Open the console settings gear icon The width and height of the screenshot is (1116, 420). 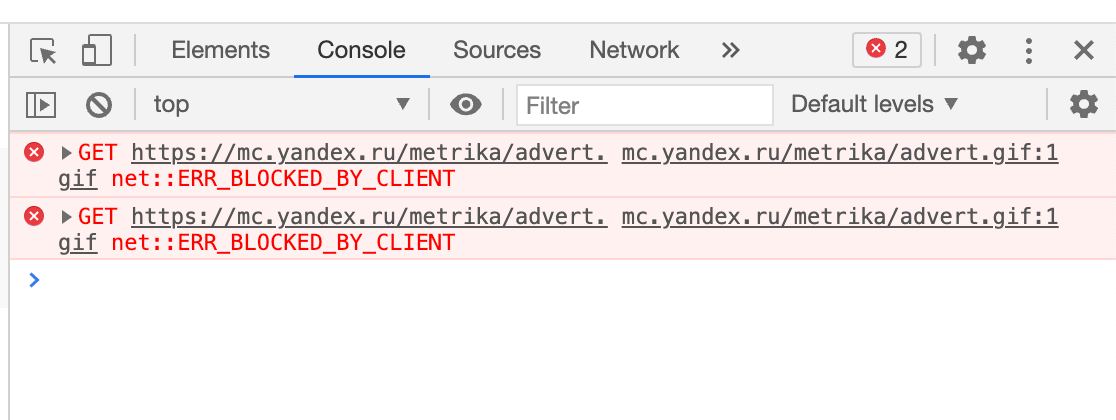(1083, 104)
